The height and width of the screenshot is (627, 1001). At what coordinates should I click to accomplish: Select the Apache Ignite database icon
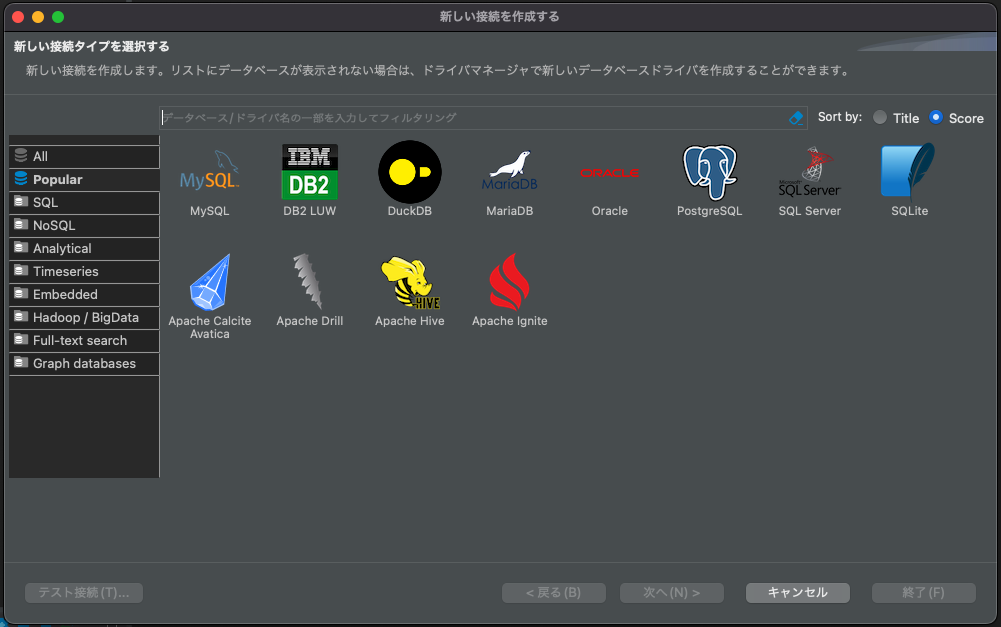509,283
